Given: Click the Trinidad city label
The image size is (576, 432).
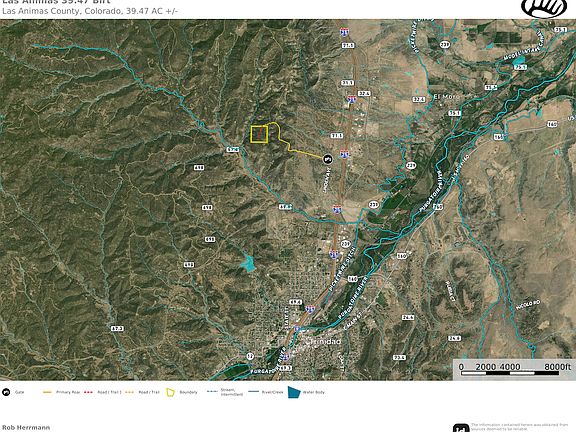Looking at the screenshot, I should pos(325,341).
